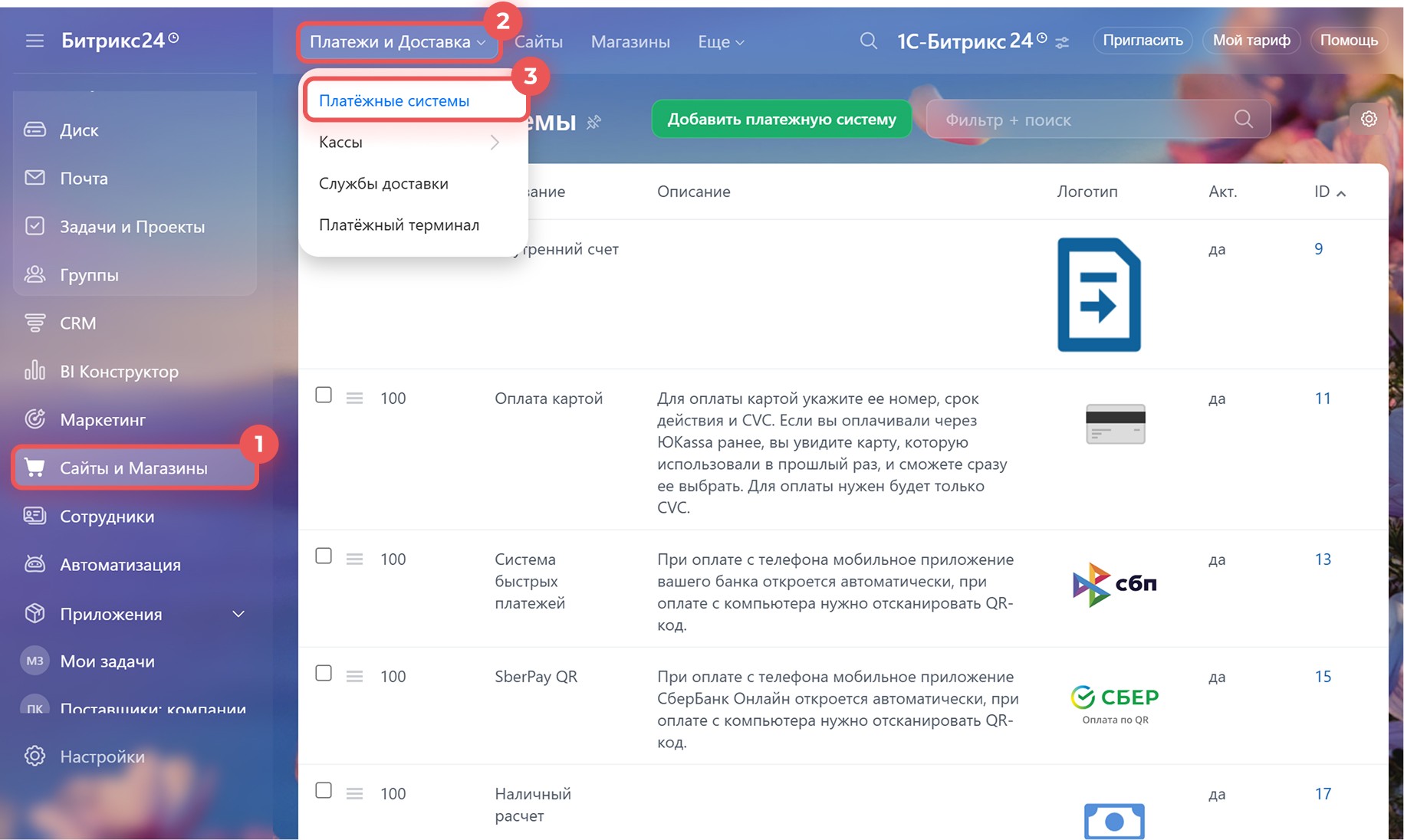Expand the Платежи и Доставка dropdown
This screenshot has height=840, width=1404.
pos(398,41)
